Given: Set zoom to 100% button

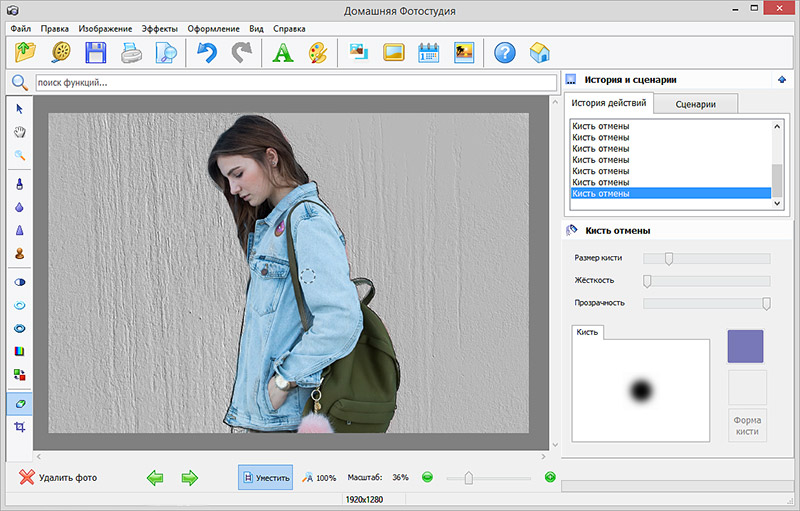Looking at the screenshot, I should tap(319, 478).
